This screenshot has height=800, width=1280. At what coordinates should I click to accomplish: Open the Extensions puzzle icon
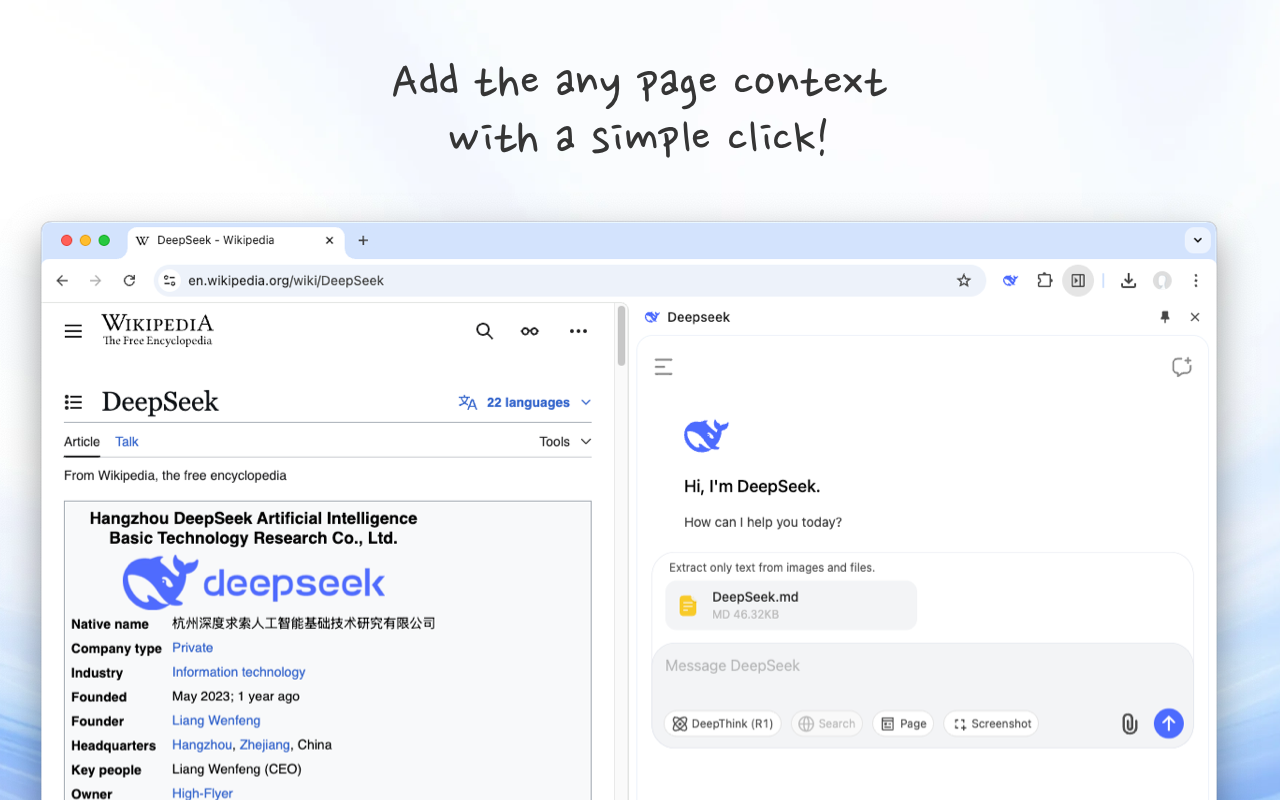[x=1044, y=281]
